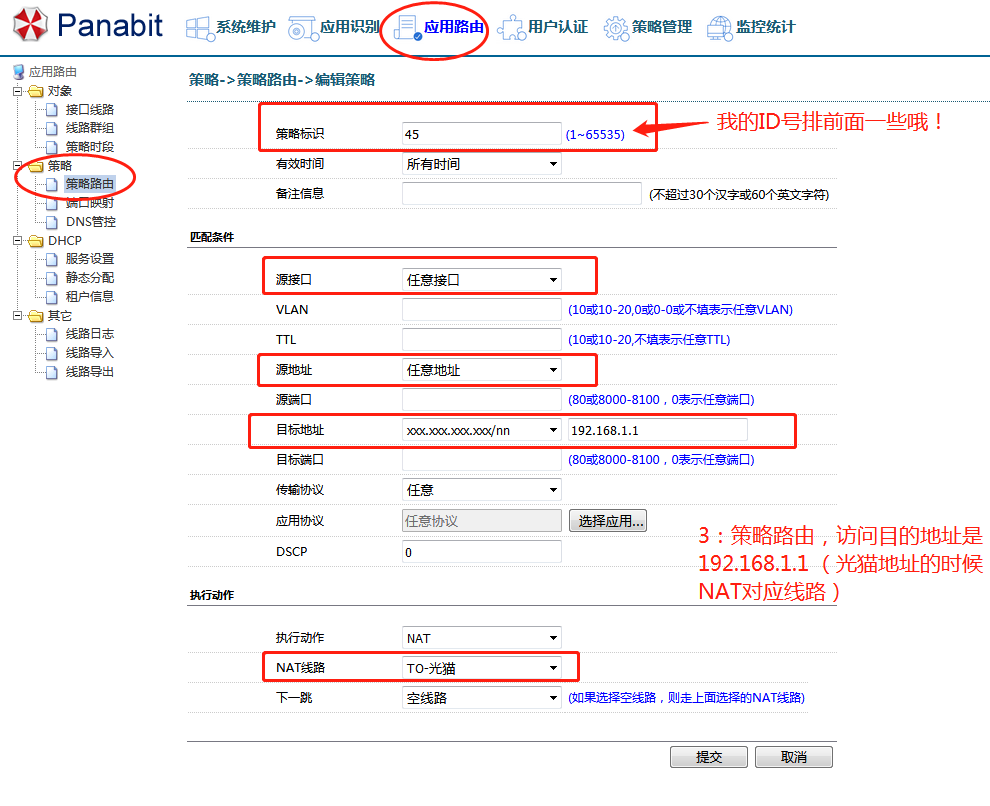Click the 应用路由 root tree icon
The image size is (990, 806).
(x=18, y=72)
